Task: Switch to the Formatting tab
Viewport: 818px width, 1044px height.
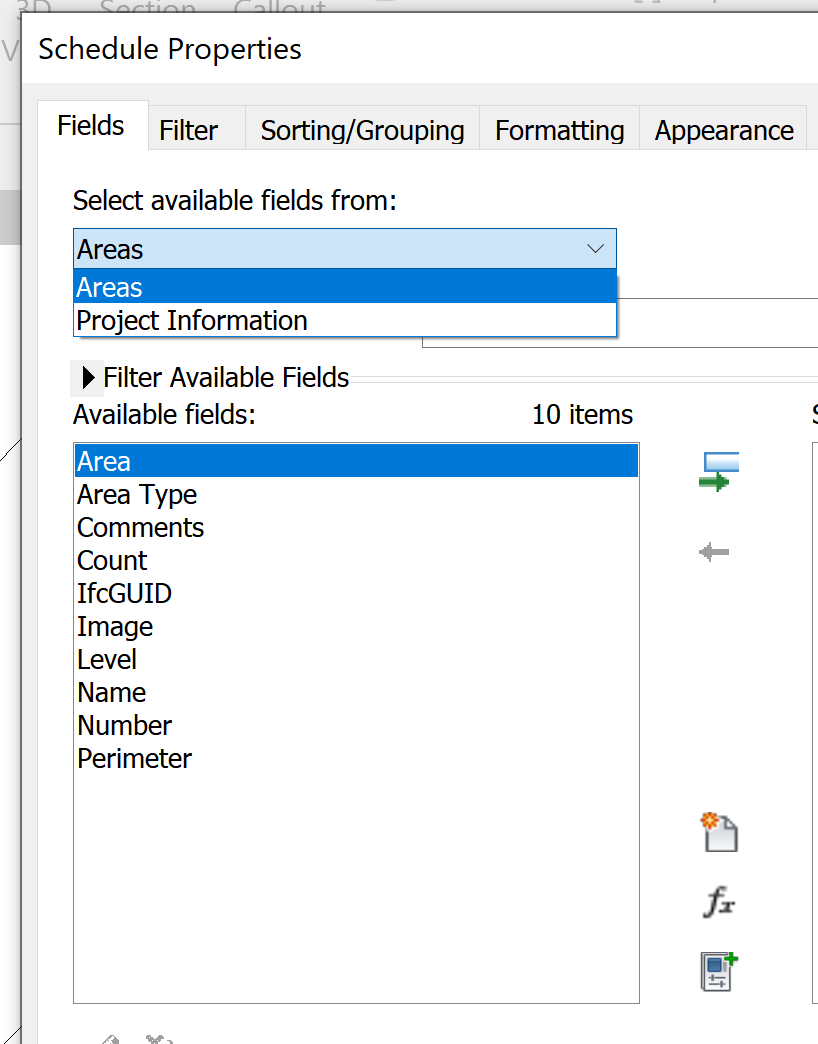Action: (559, 130)
